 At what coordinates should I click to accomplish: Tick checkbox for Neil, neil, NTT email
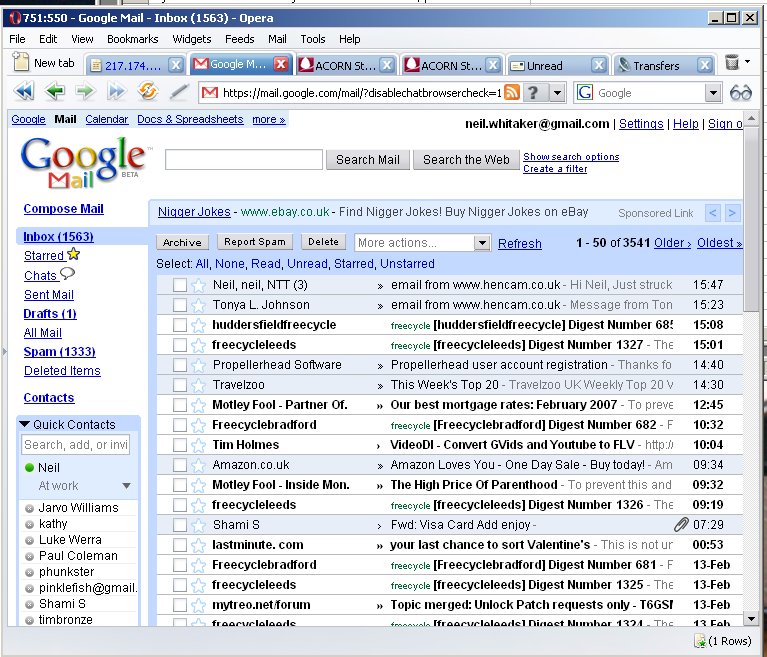coord(180,285)
